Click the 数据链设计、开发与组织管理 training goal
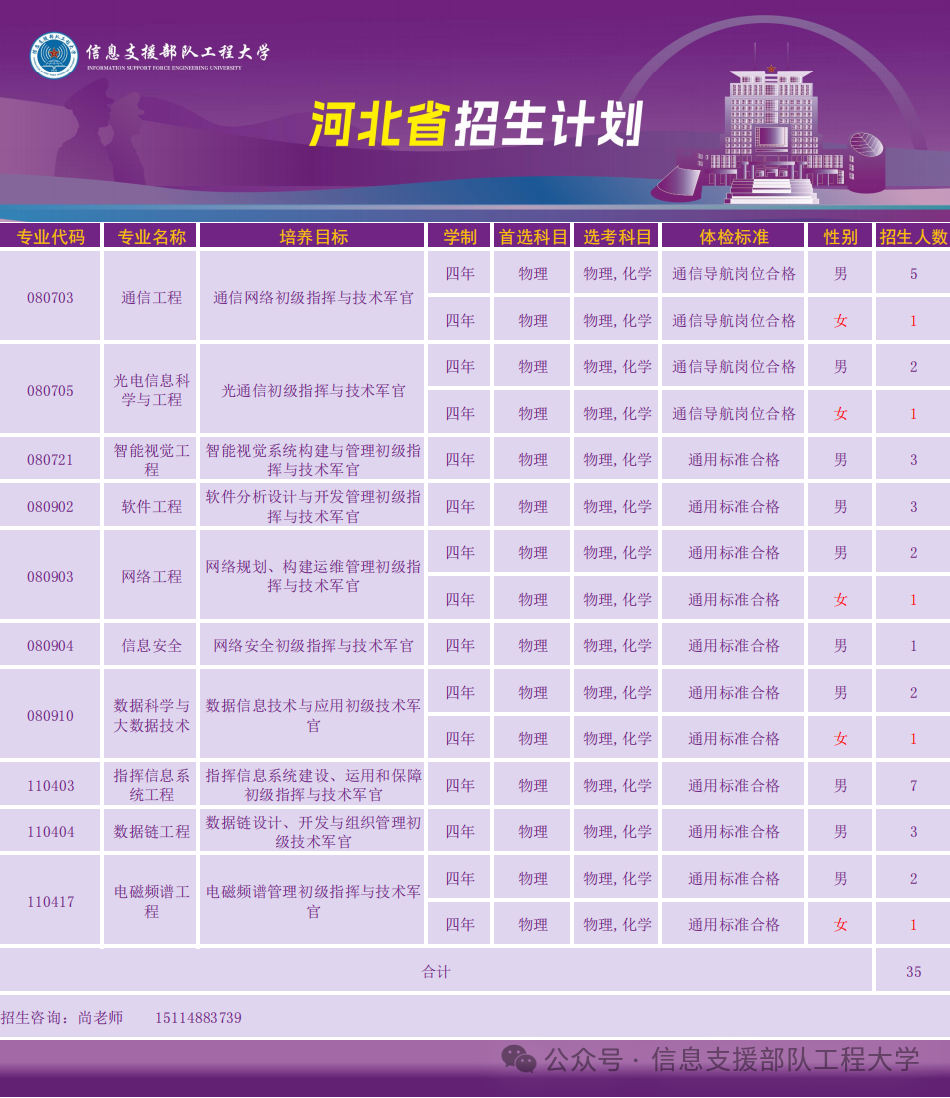The height and width of the screenshot is (1098, 950). [313, 832]
